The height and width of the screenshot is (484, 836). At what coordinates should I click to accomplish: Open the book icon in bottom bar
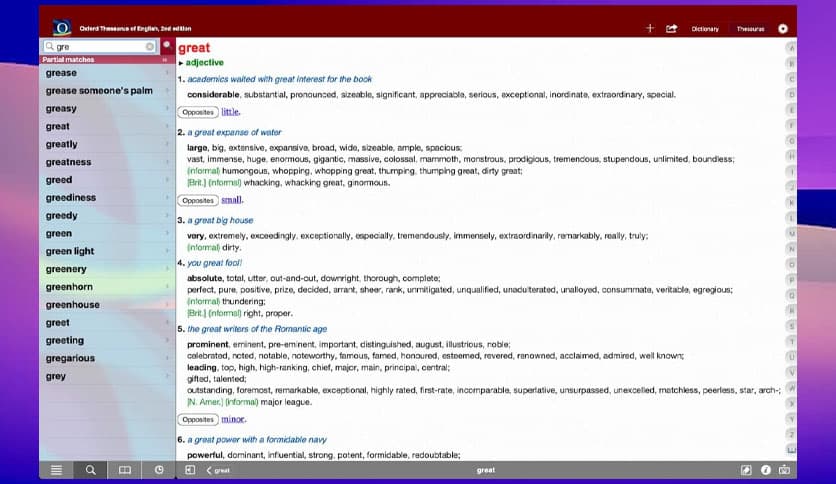pos(125,470)
